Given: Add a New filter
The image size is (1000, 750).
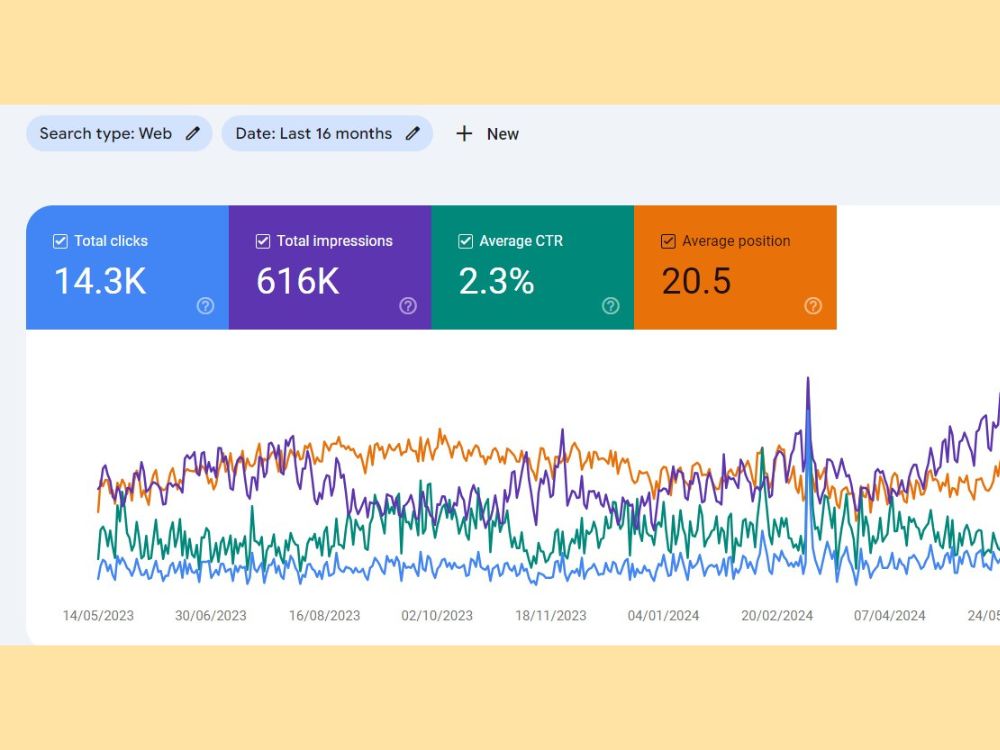Looking at the screenshot, I should coord(487,134).
